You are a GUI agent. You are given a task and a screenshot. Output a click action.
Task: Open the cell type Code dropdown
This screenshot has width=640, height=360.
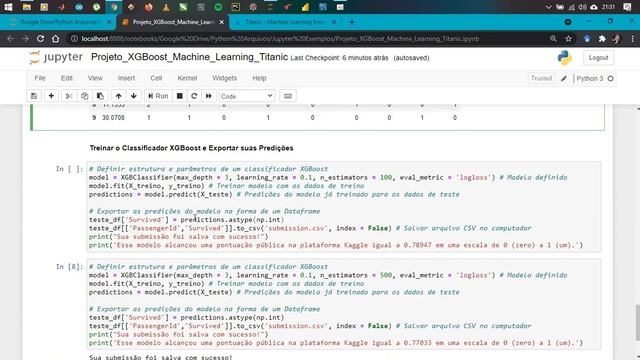247,96
